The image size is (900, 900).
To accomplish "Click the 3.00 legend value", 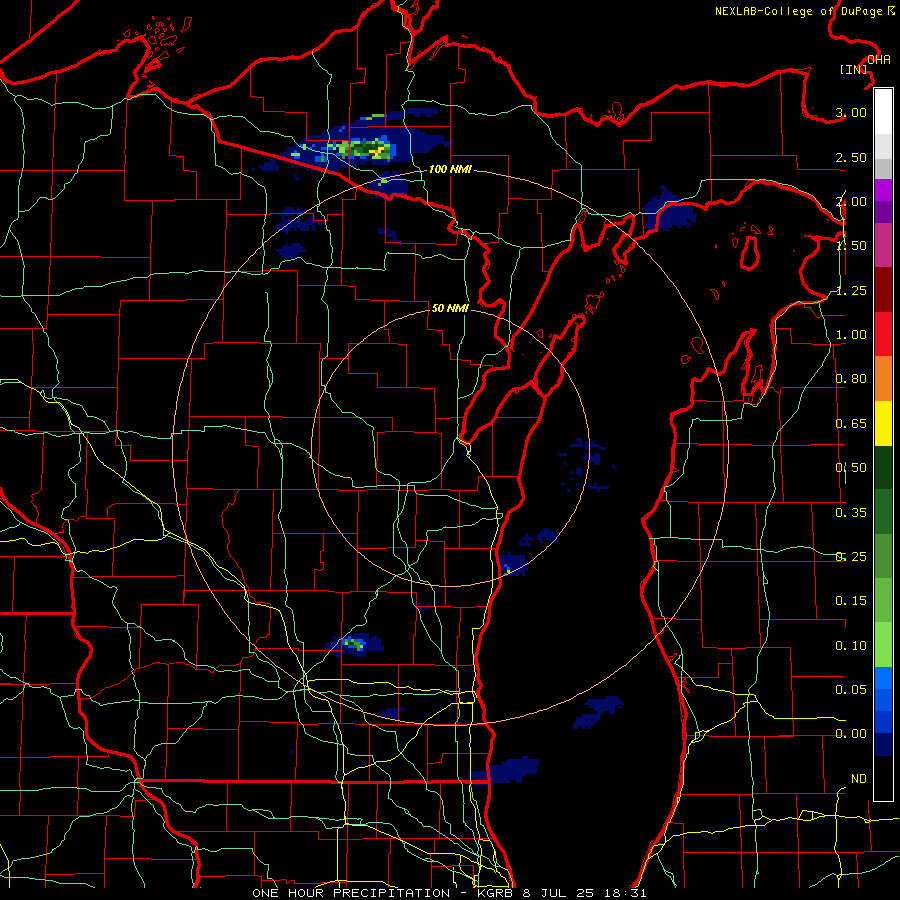I will coord(851,112).
